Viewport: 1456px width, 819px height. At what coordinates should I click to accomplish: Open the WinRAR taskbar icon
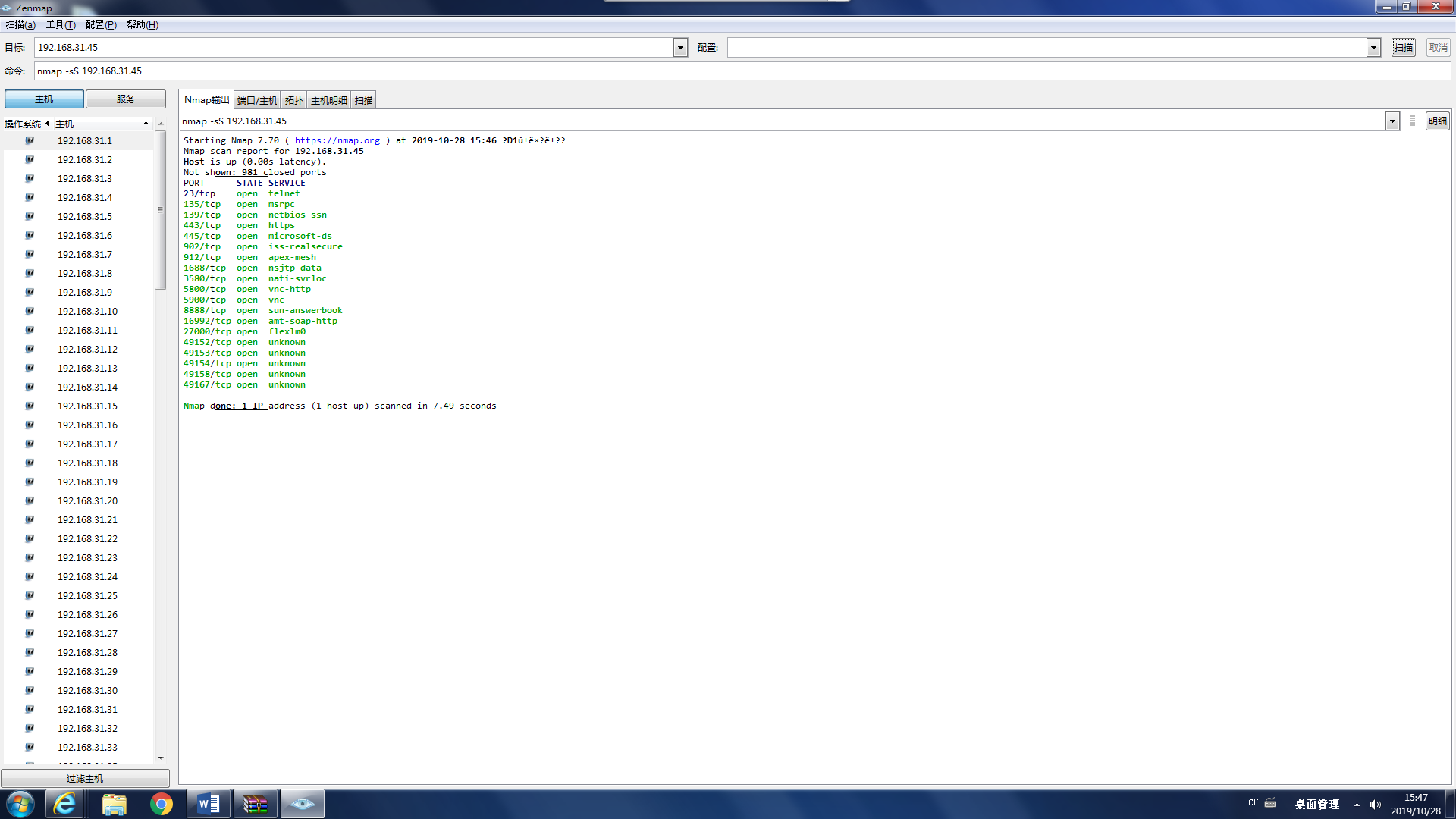pos(255,804)
